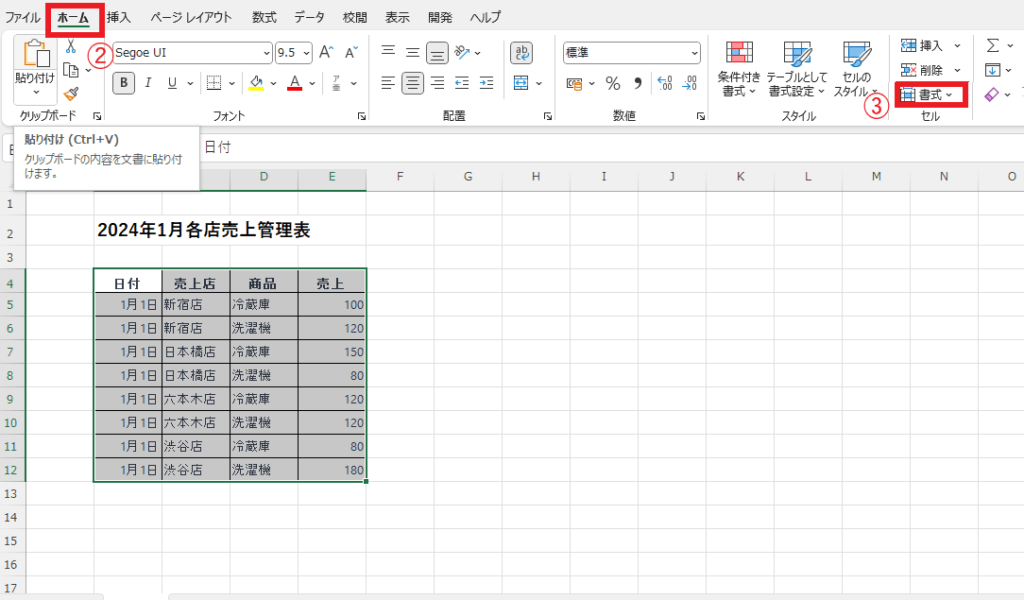The height and width of the screenshot is (600, 1024).
Task: Click the formula bar showing 日付
Action: (611, 148)
